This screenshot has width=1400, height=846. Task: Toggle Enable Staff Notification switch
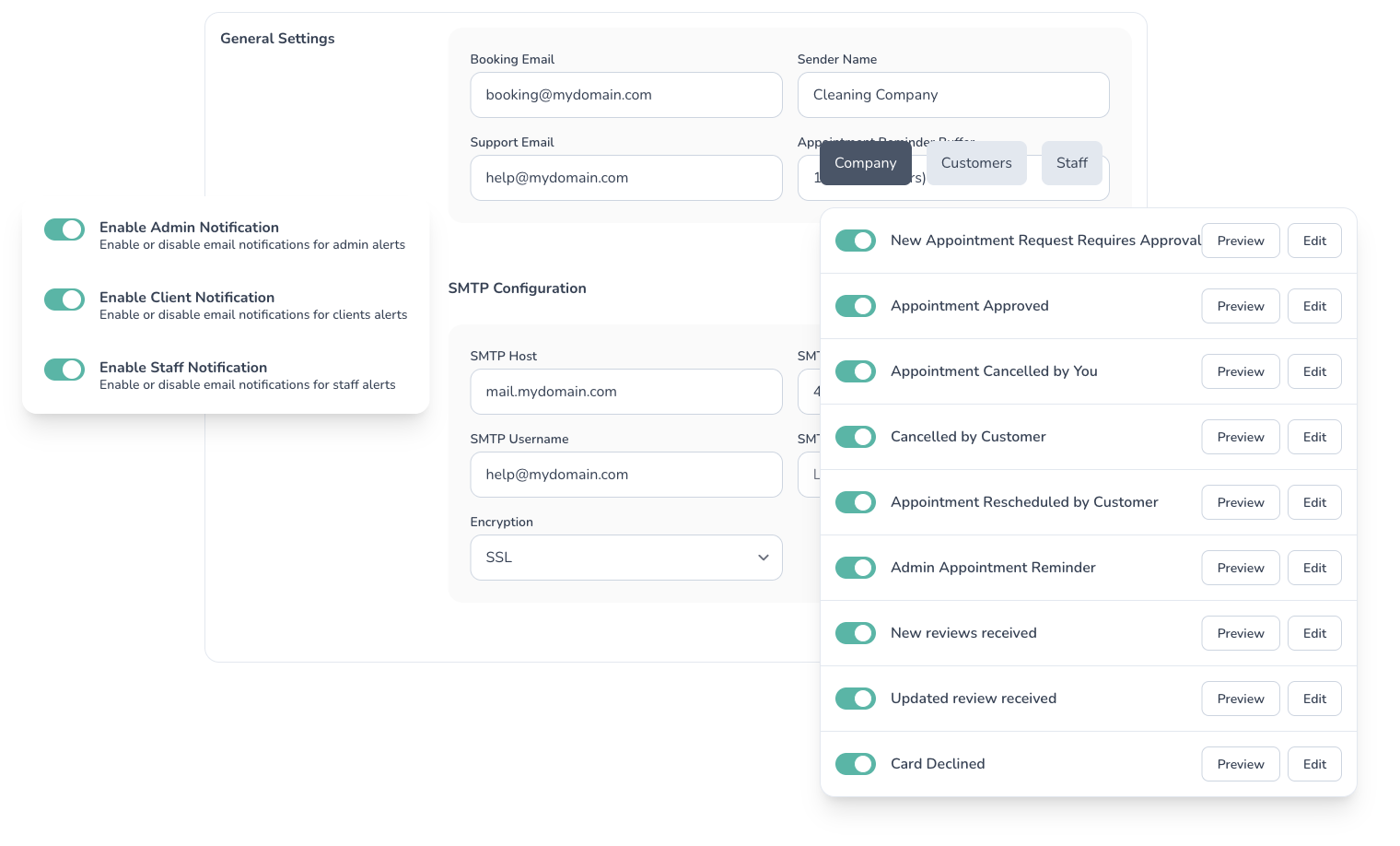(64, 370)
